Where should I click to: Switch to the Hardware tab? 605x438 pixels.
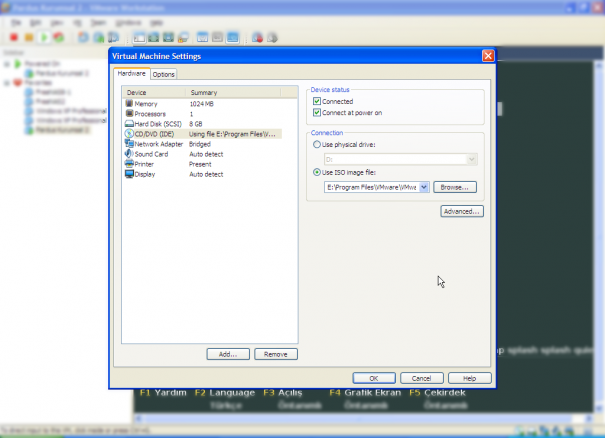132,73
